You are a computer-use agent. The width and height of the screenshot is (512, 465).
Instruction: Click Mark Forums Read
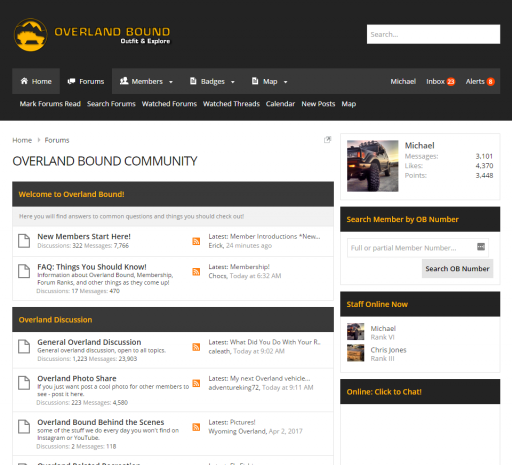click(50, 104)
